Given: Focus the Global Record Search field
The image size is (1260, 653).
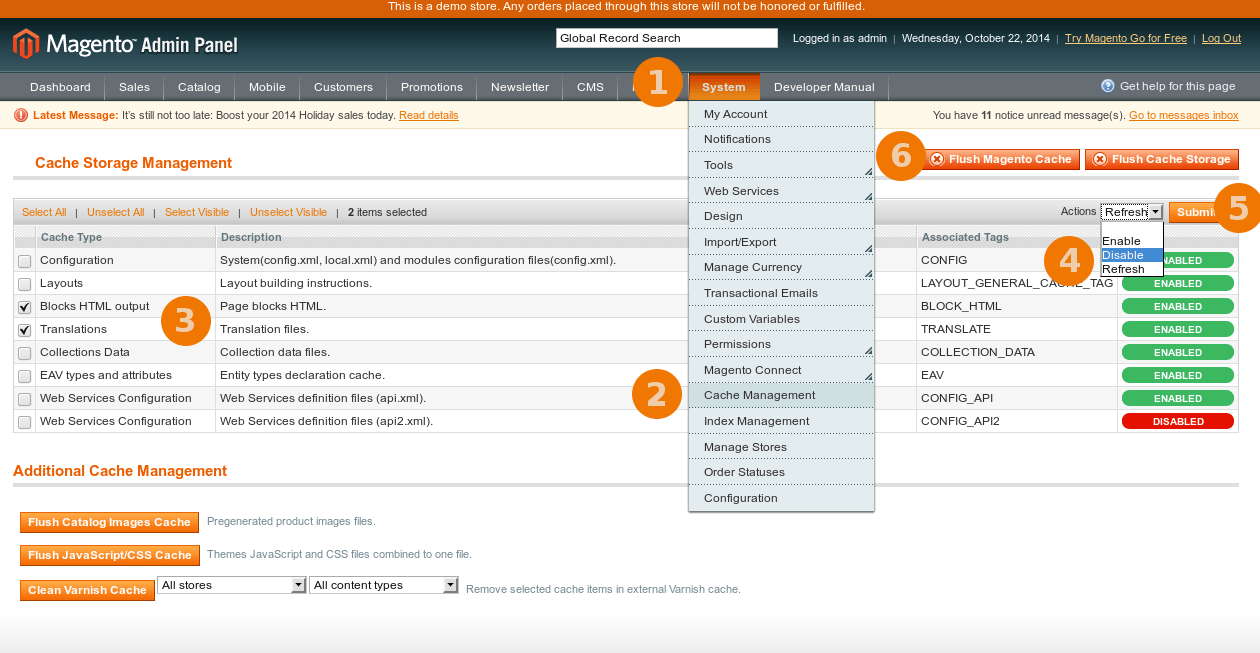Looking at the screenshot, I should click(x=667, y=38).
